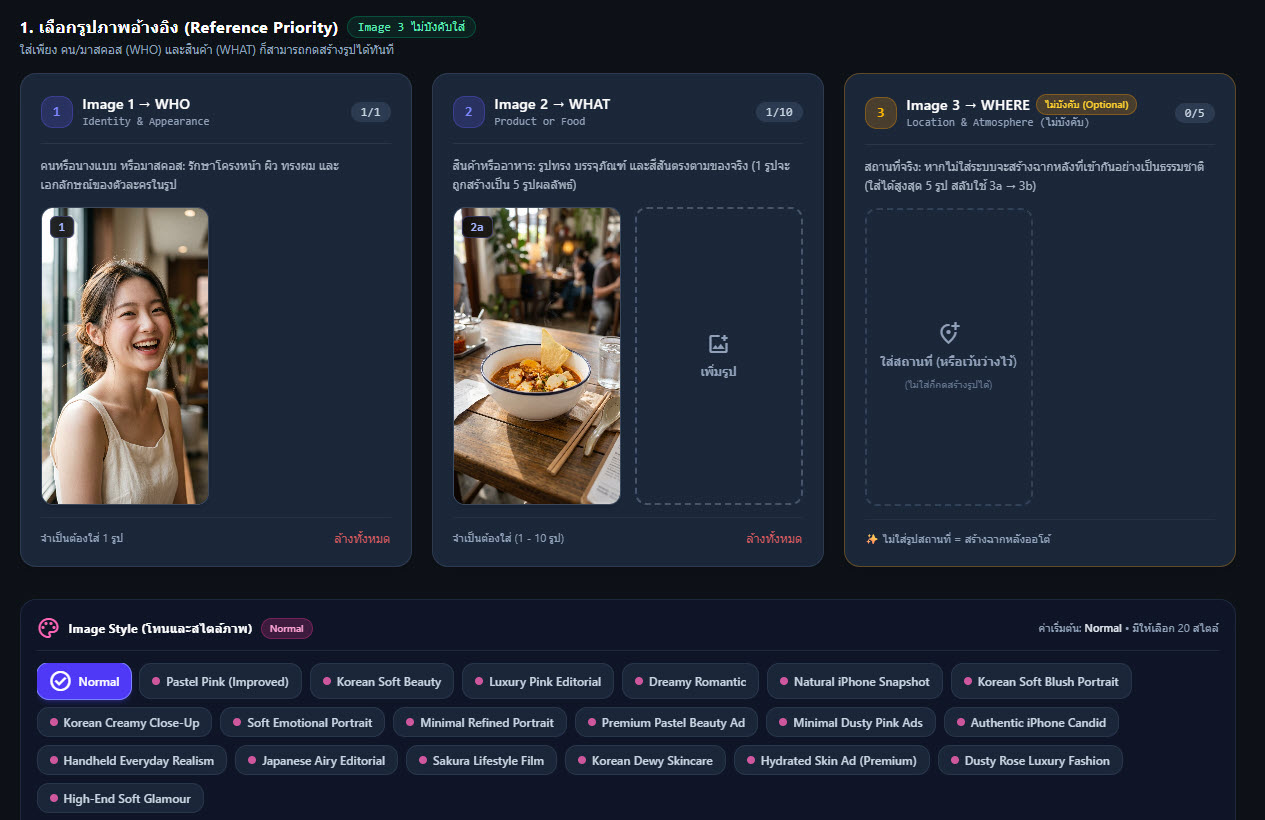Click the location pin icon in Image 3 slot
The height and width of the screenshot is (820, 1265).
click(x=949, y=333)
